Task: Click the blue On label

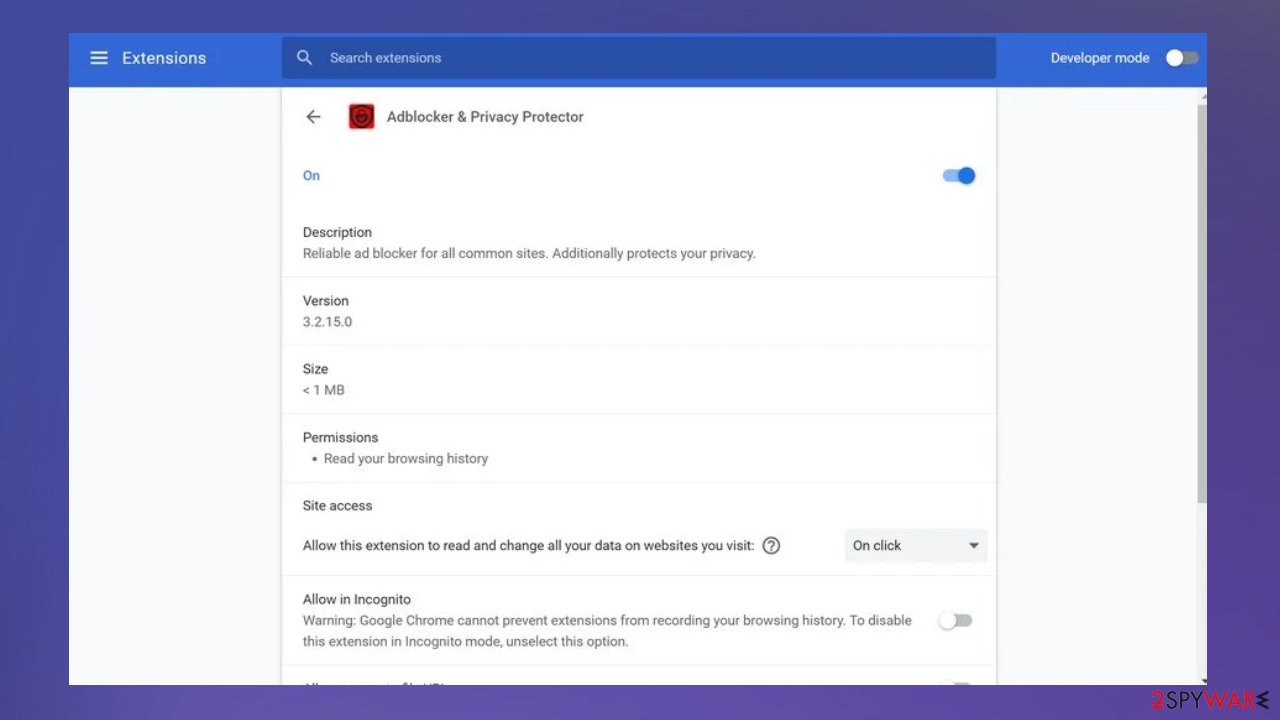Action: 311,175
